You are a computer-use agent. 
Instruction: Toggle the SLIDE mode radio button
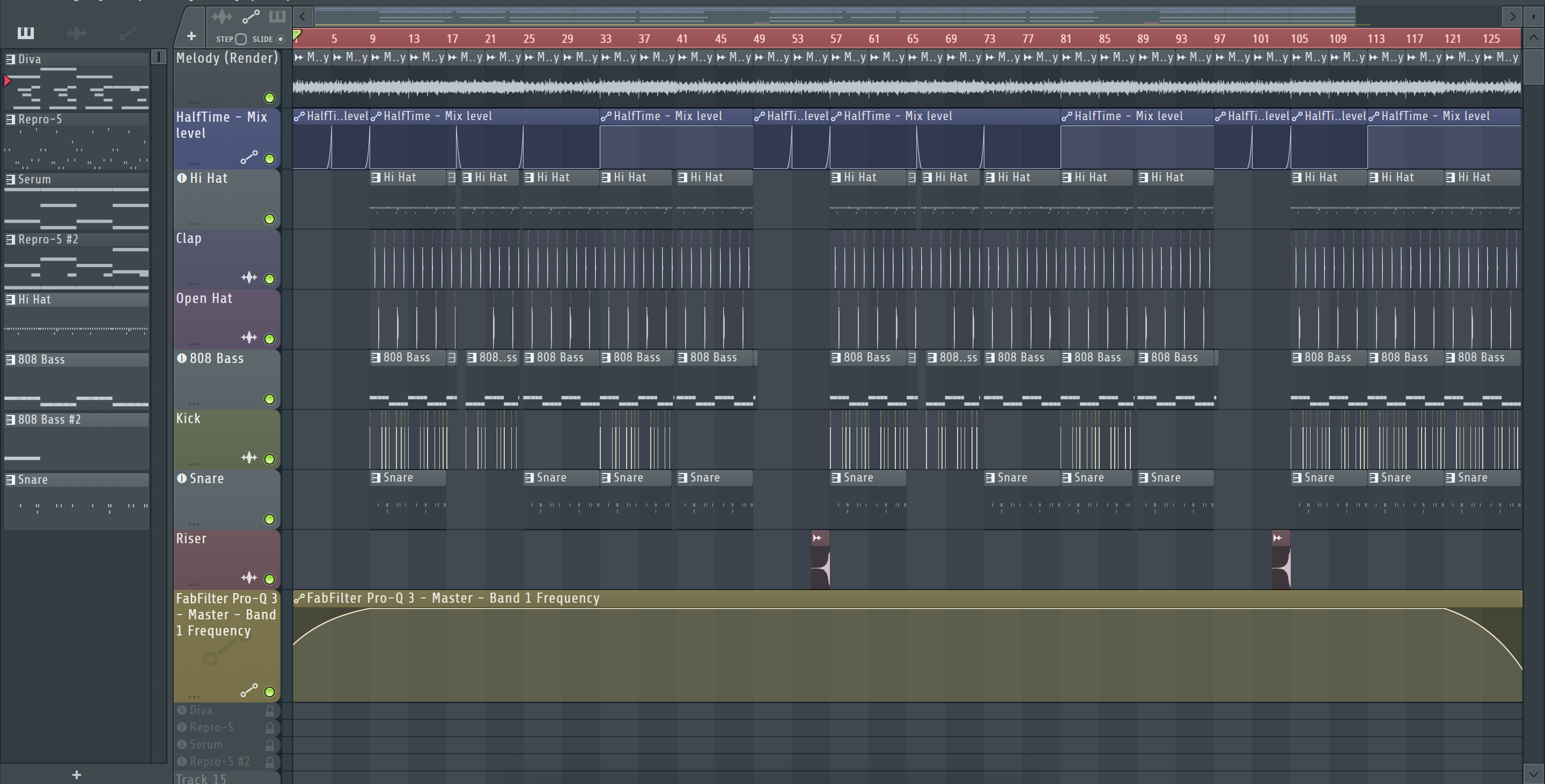(280, 39)
